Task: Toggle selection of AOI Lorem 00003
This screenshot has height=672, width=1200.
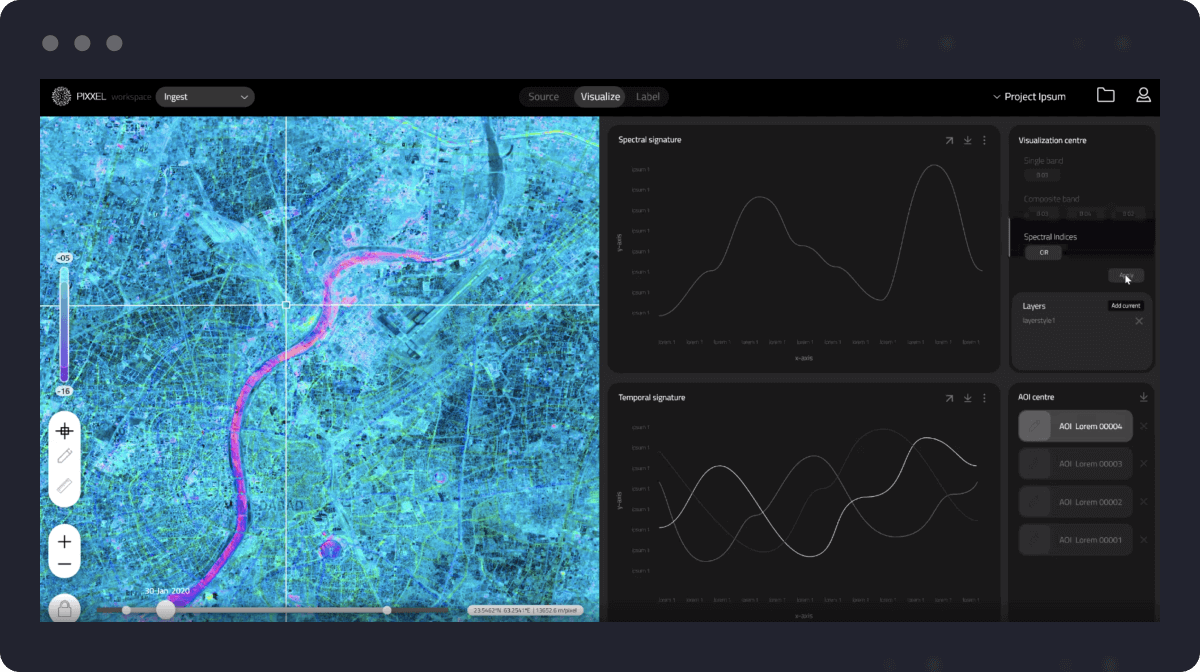Action: click(x=1075, y=463)
